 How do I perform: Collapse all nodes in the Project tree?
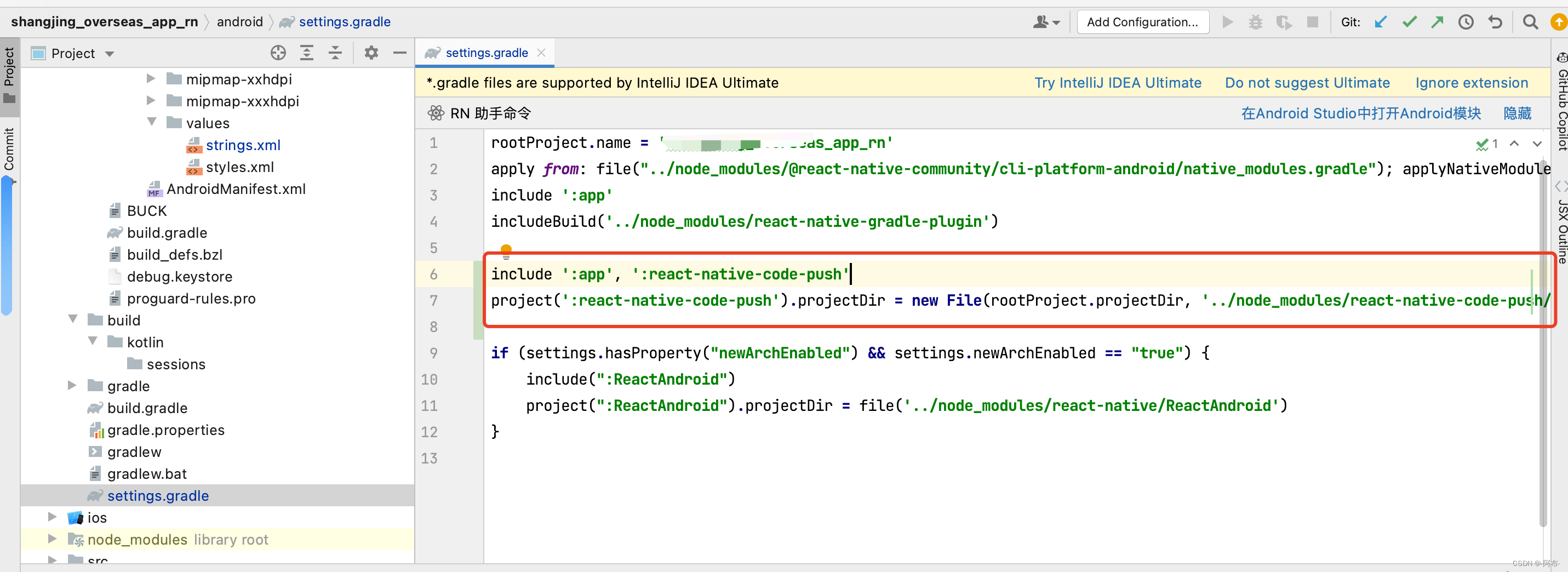(x=335, y=53)
